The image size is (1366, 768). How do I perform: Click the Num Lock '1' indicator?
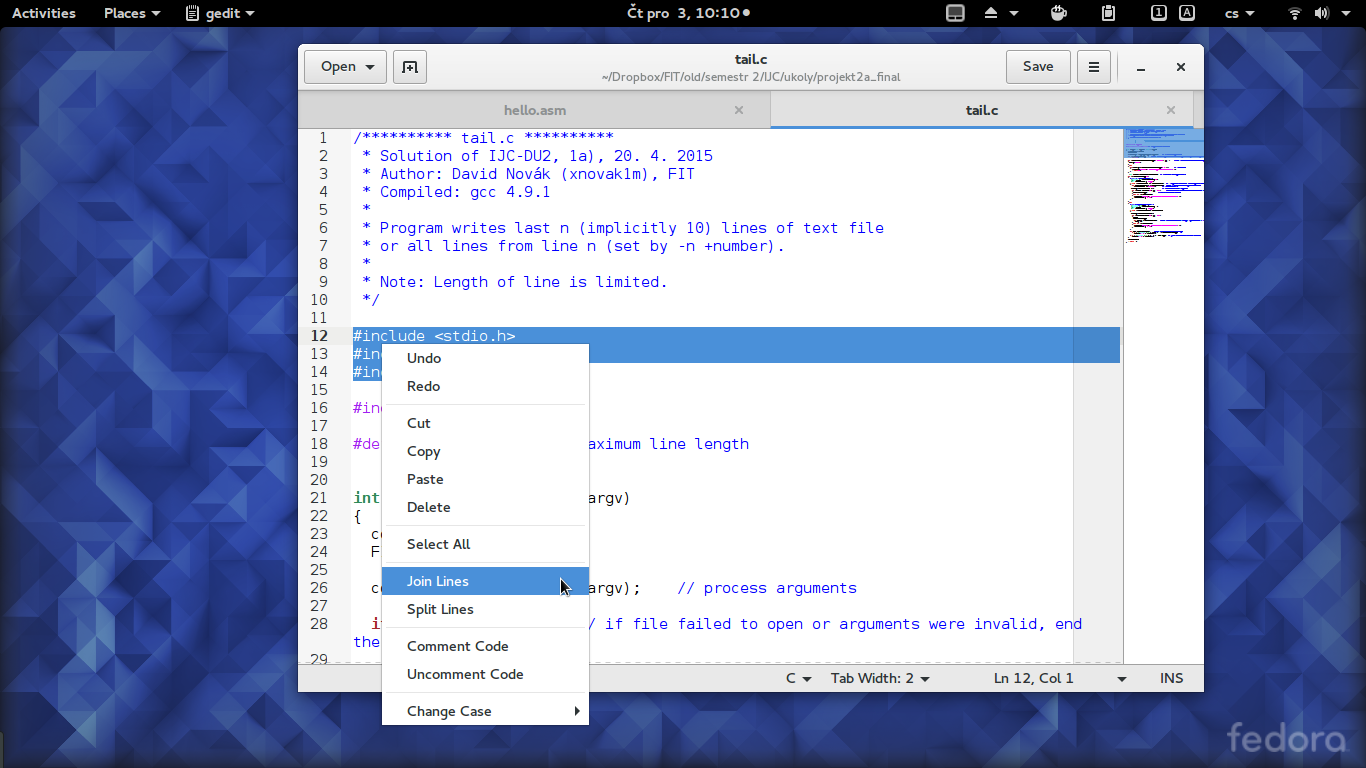pos(1158,13)
